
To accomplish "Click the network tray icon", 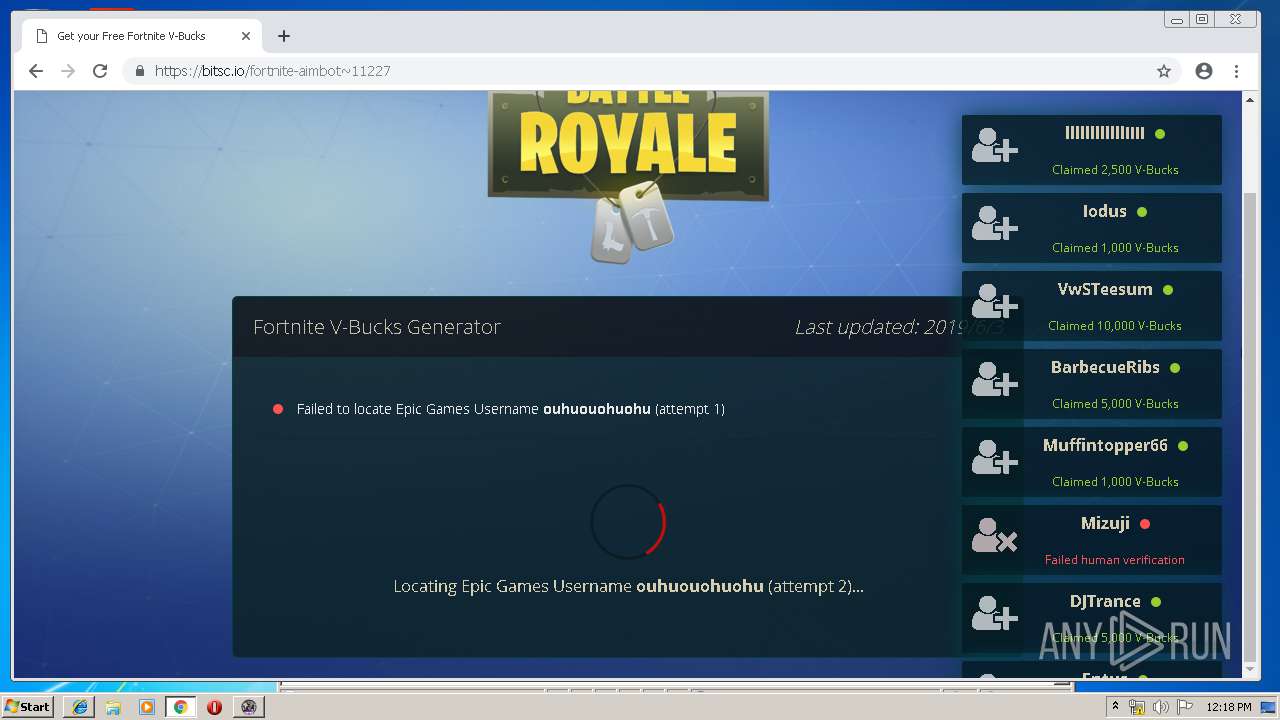I will click(1137, 707).
